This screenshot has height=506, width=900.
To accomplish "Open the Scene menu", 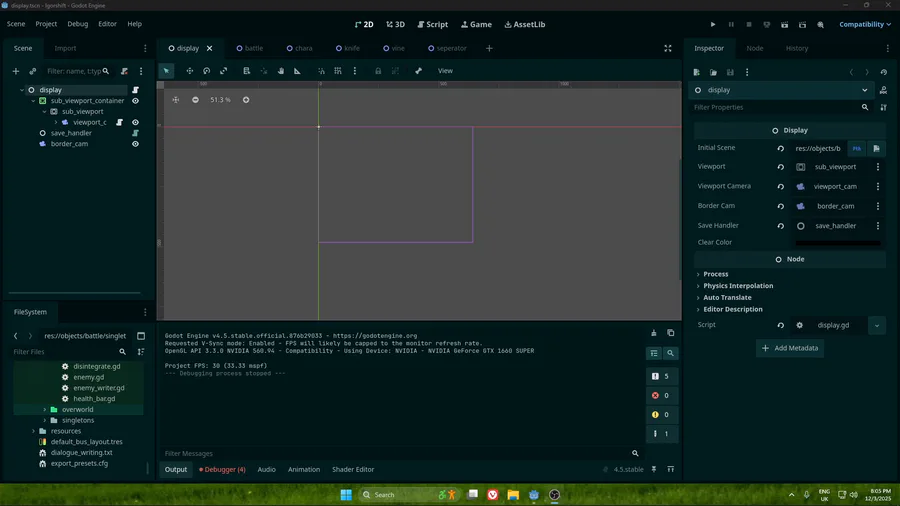I will click(16, 24).
